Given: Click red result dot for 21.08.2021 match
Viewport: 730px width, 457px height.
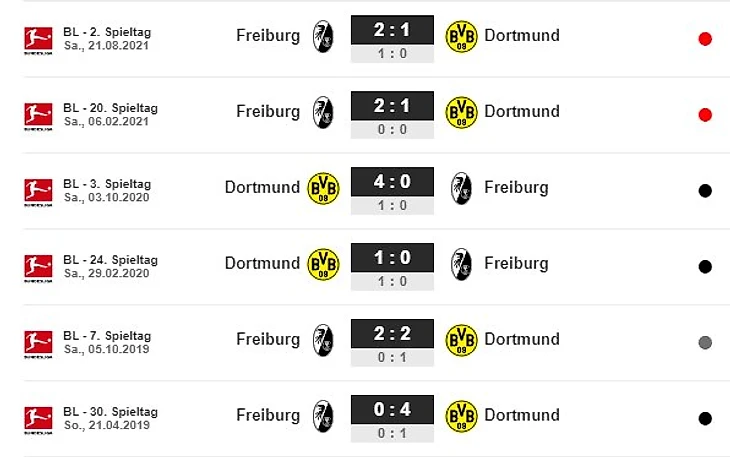Looking at the screenshot, I should click(x=705, y=39).
